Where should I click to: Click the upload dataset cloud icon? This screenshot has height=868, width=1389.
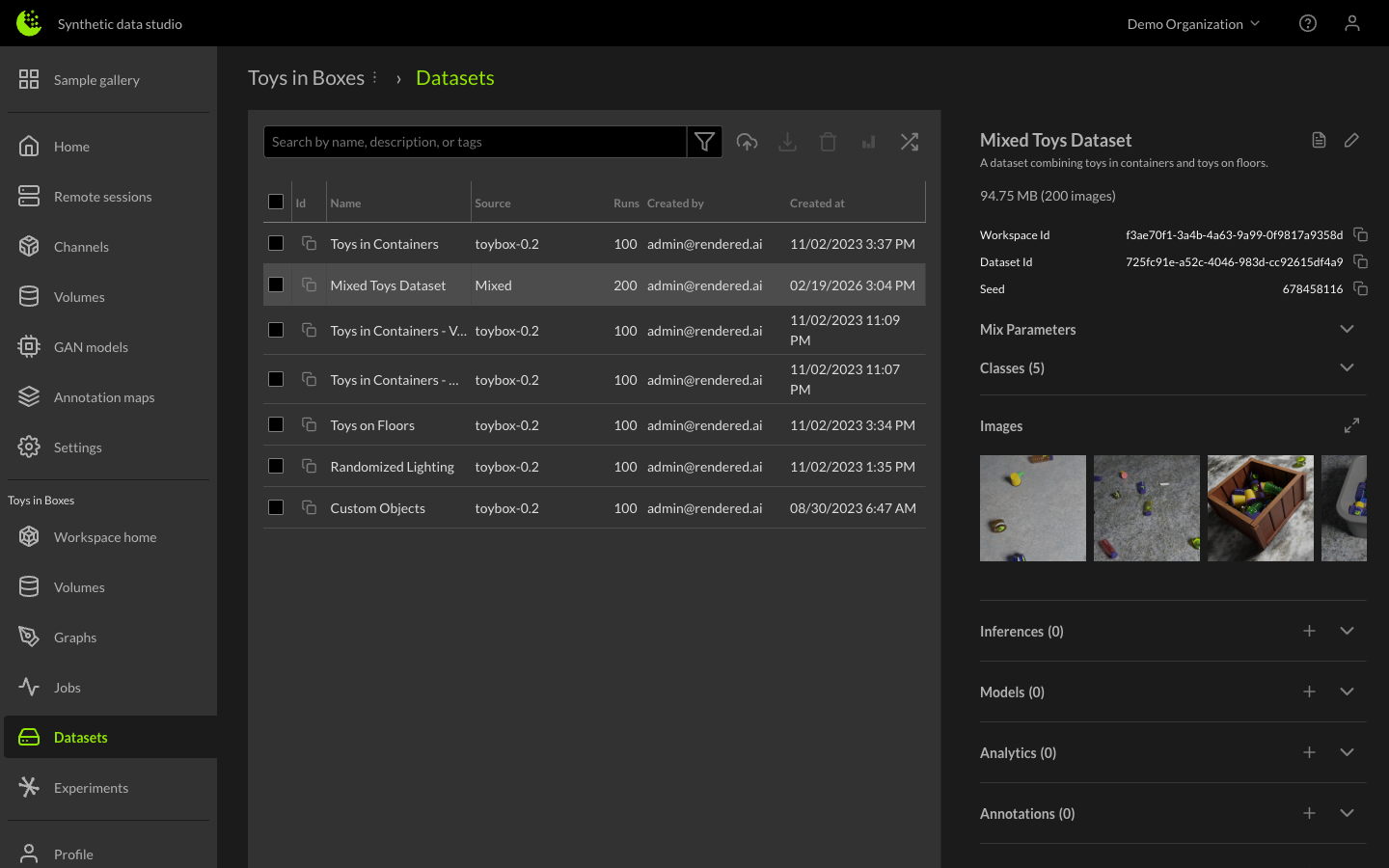click(x=747, y=142)
